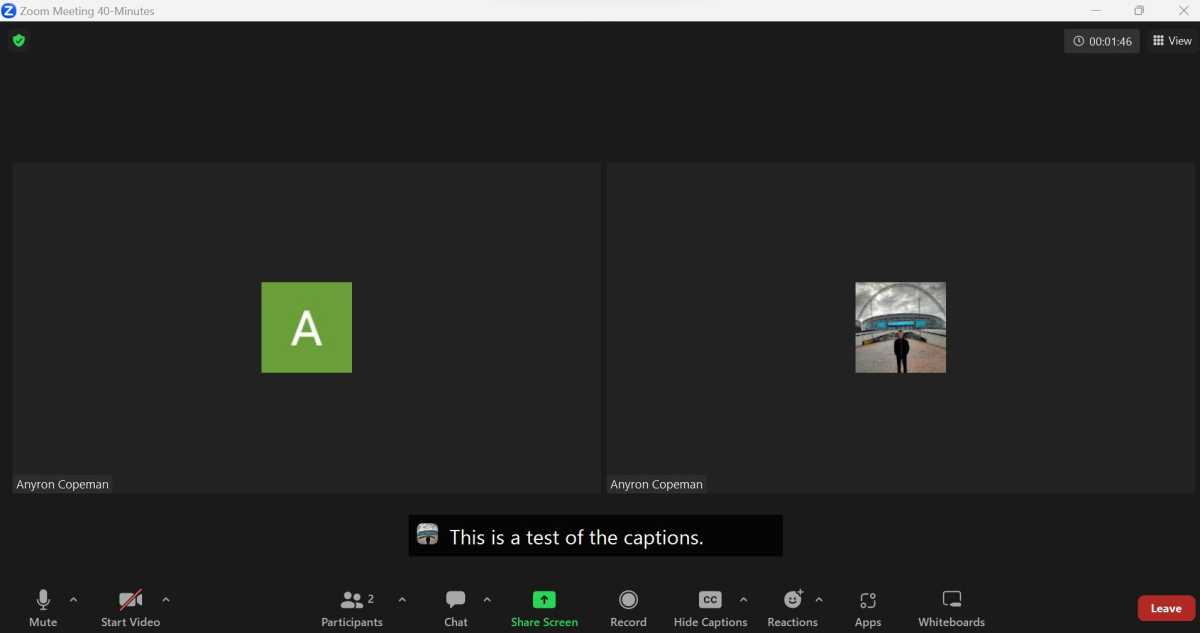
Task: Expand audio options arrow beside Mute
Action: (x=73, y=600)
